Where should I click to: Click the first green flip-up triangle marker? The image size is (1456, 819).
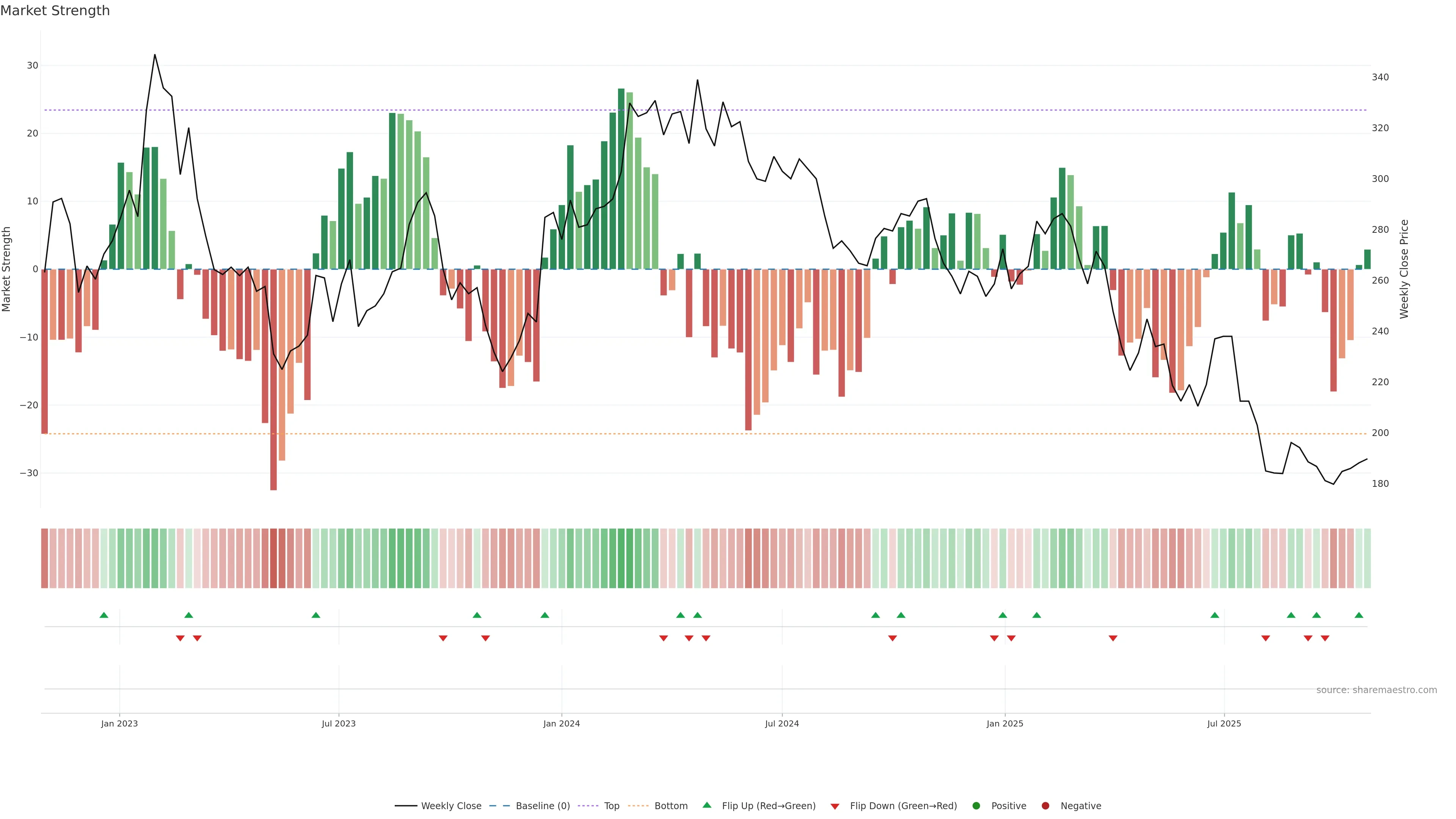tap(104, 615)
